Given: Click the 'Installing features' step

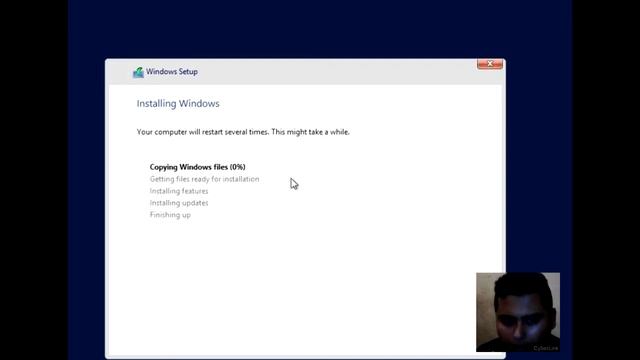Looking at the screenshot, I should tap(179, 191).
